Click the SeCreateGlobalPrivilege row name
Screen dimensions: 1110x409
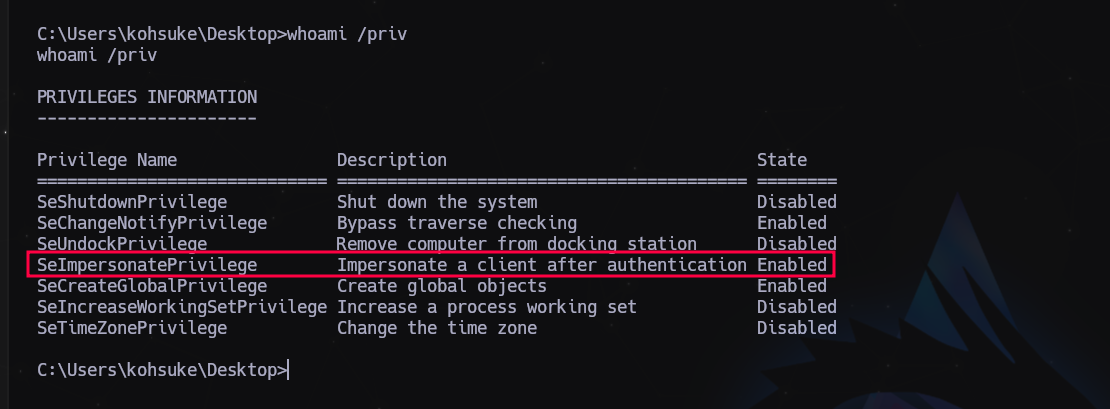click(147, 286)
